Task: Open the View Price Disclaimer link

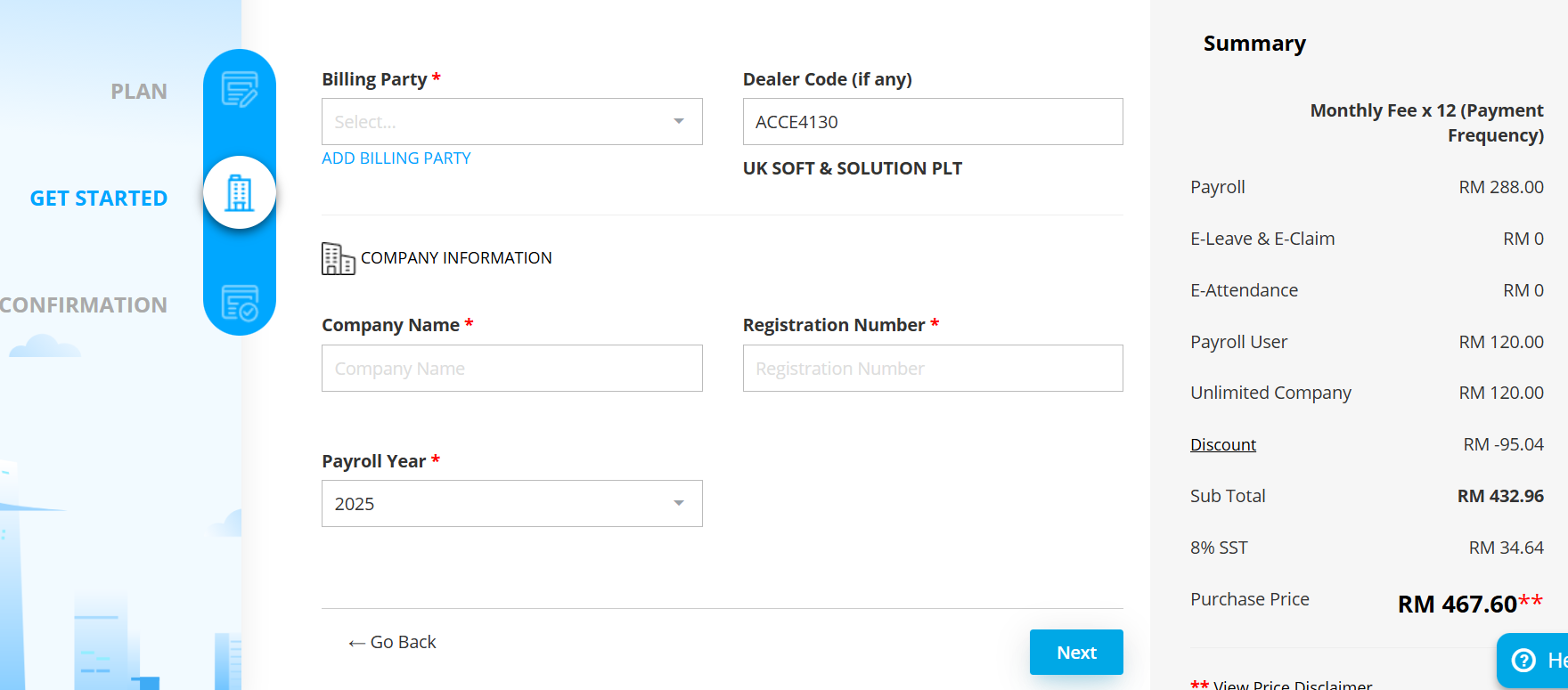Action: (x=1292, y=685)
